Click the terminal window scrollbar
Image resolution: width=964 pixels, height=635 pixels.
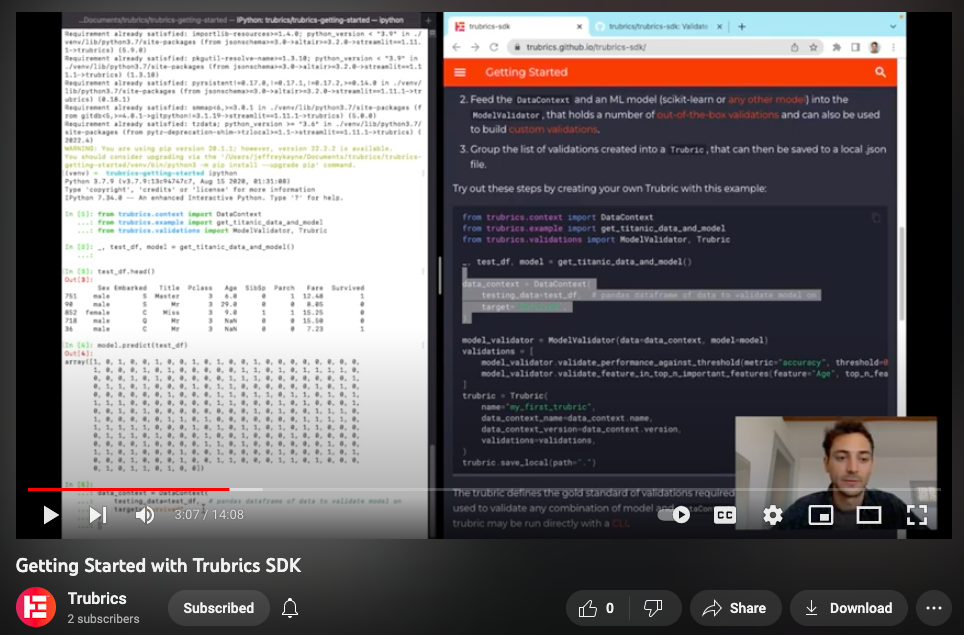click(x=432, y=492)
